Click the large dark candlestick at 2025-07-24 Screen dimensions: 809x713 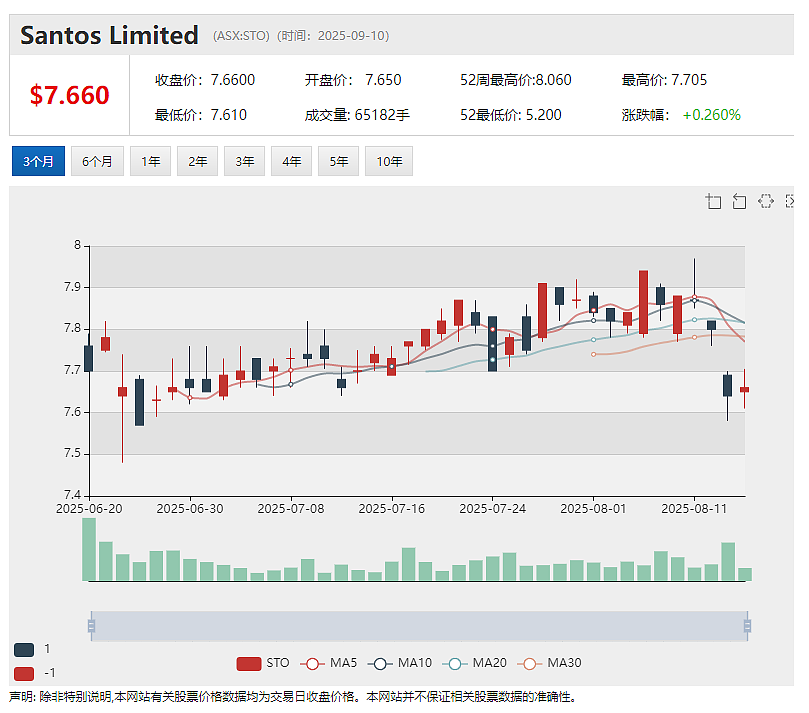[493, 344]
